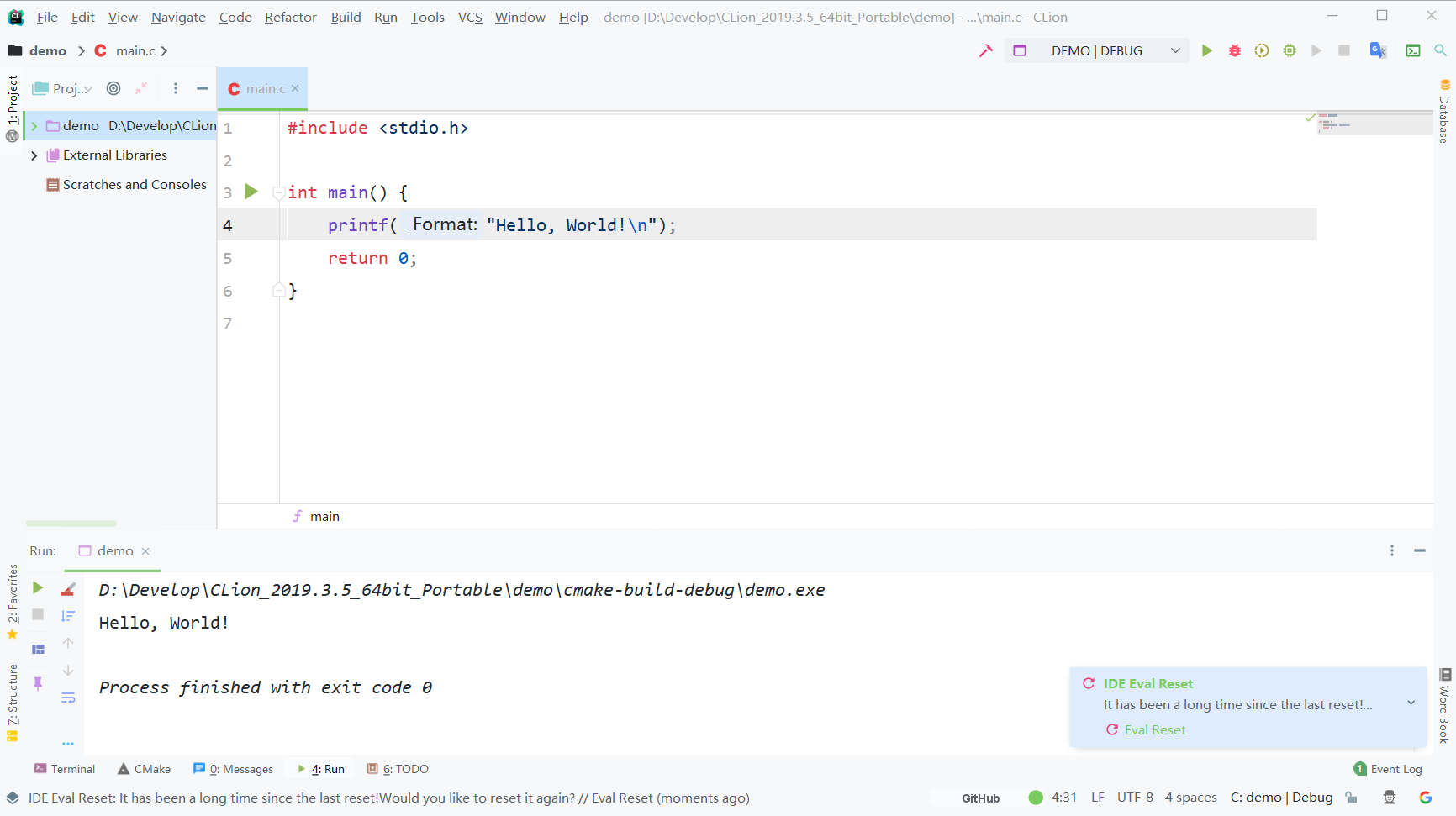Viewport: 1456px width, 816px height.
Task: Clear the Run console output
Action: 68,589
